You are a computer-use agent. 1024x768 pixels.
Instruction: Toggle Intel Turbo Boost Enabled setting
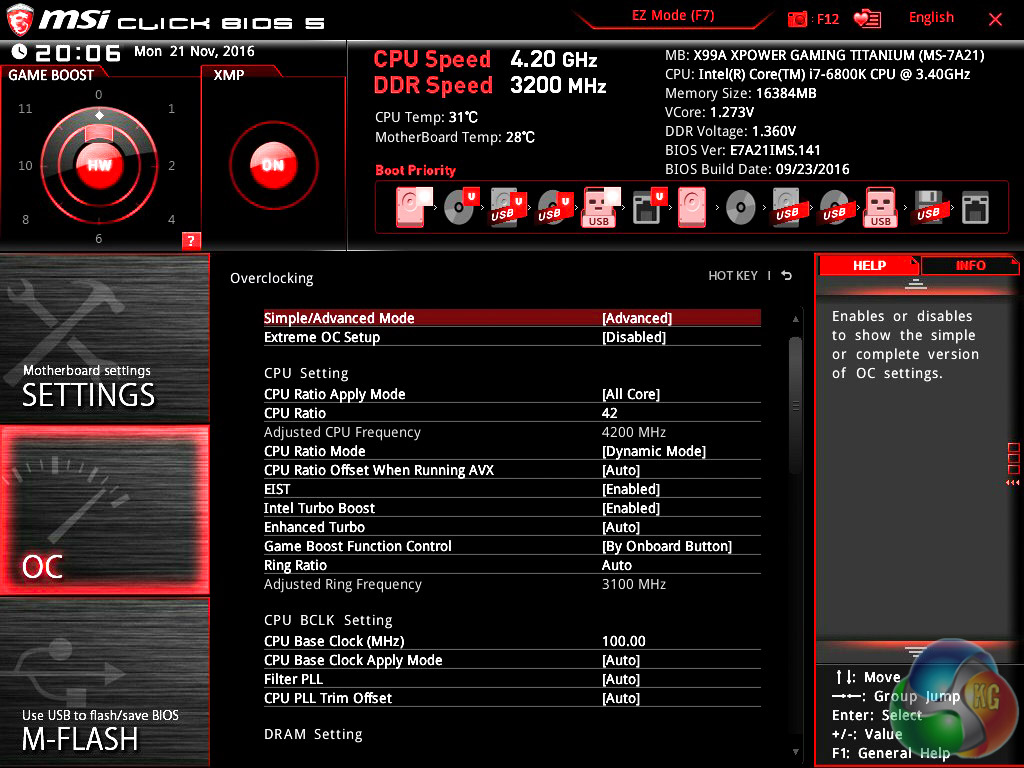pyautogui.click(x=512, y=508)
